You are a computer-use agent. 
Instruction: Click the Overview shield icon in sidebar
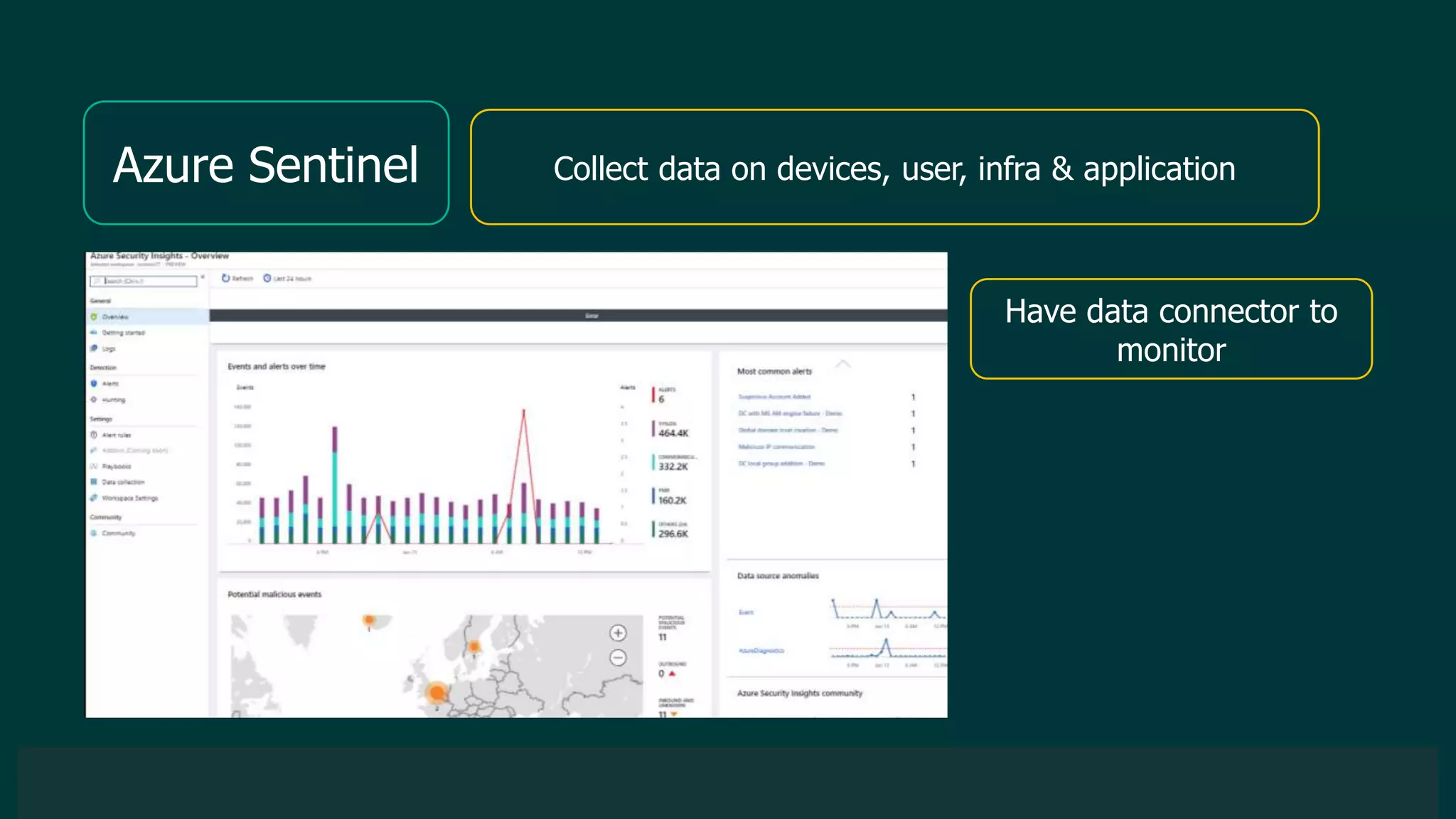point(94,317)
